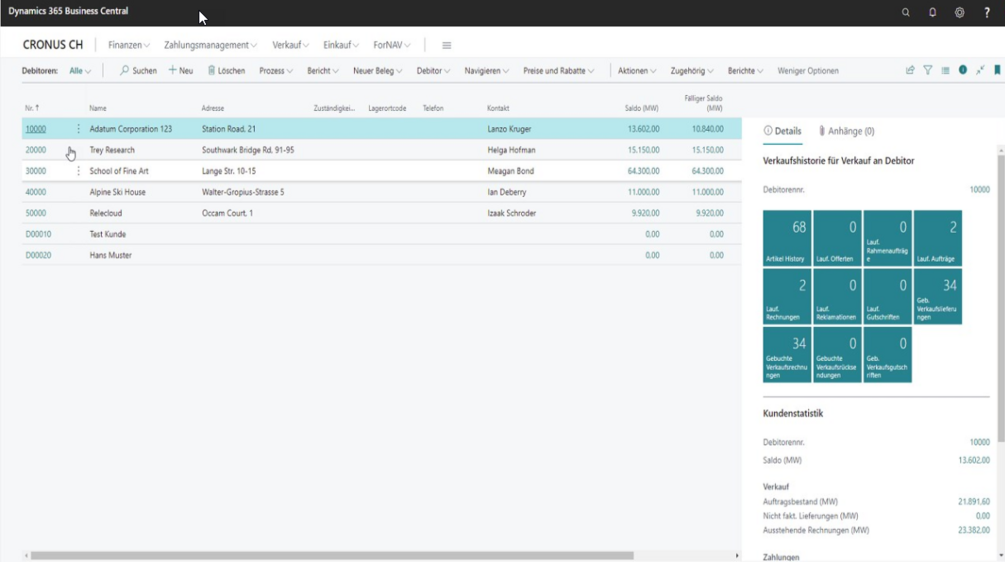
Task: Open the search magnifier in the top bar
Action: coord(906,12)
